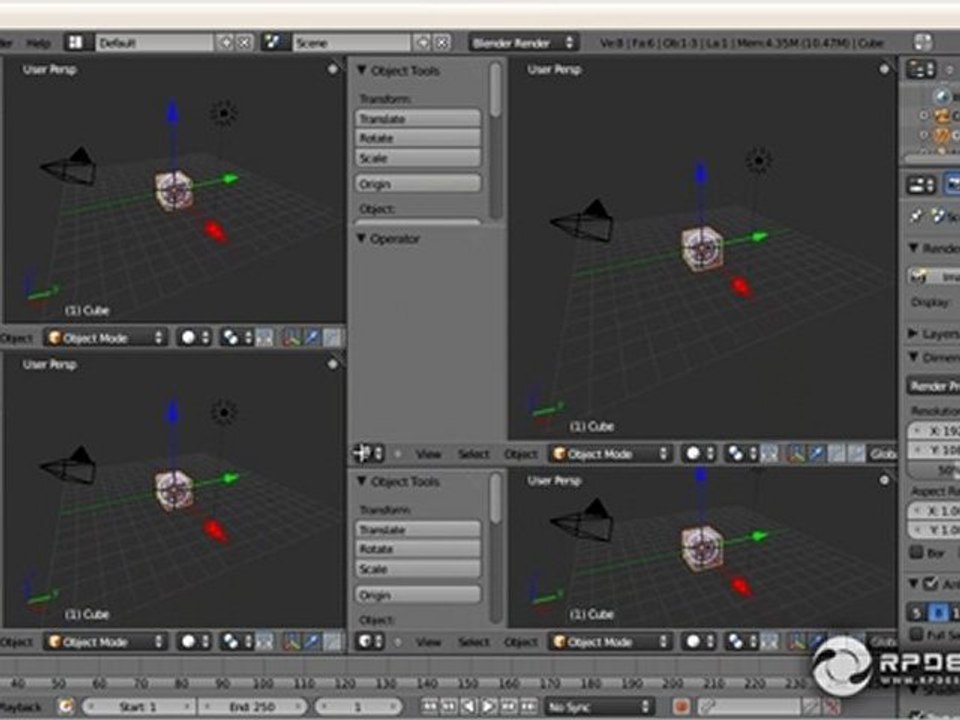Click Scale in top Object Tools panel
This screenshot has width=960, height=720.
click(x=418, y=158)
